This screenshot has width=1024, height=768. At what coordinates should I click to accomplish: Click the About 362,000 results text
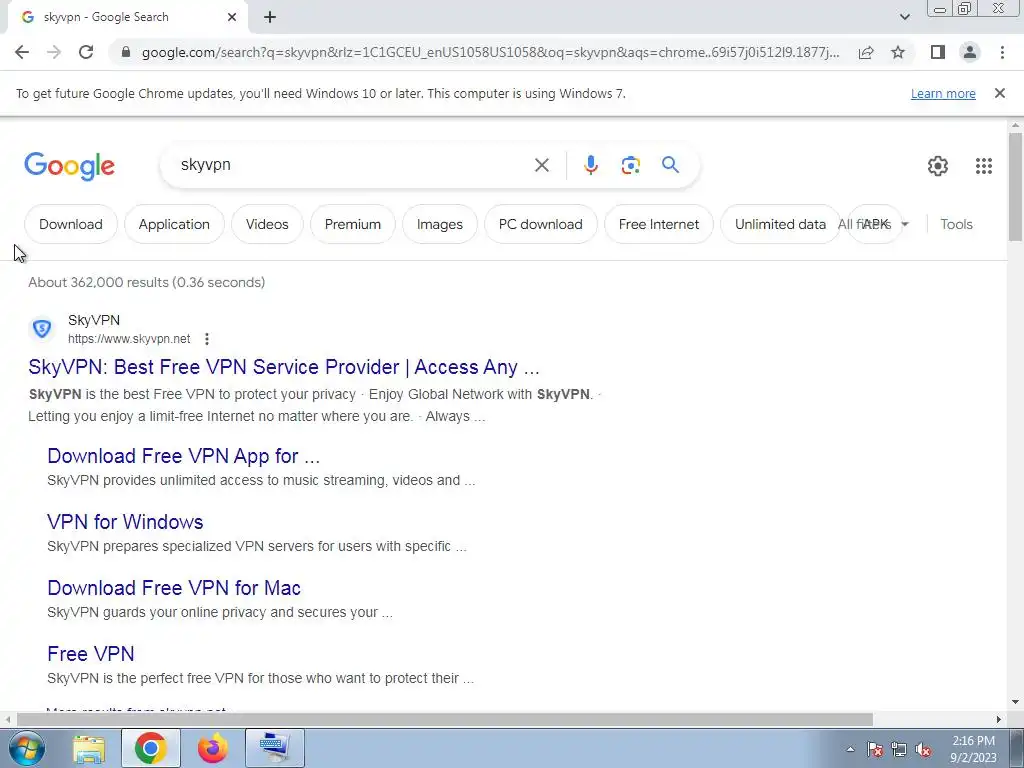click(146, 282)
